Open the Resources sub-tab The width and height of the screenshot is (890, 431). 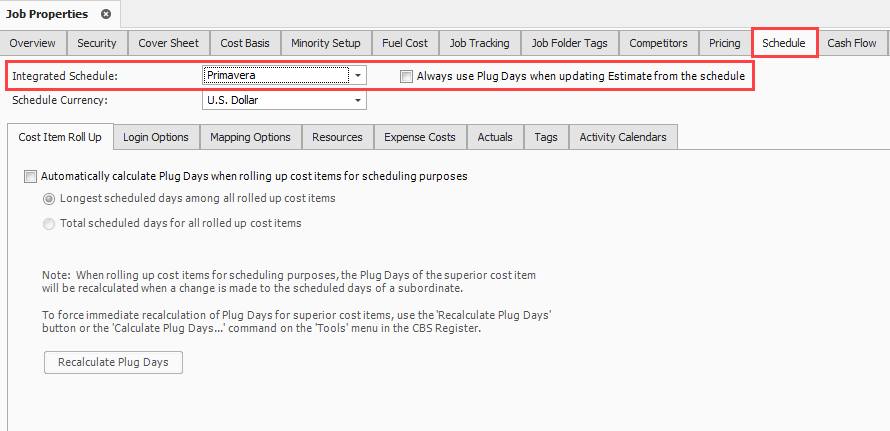337,137
